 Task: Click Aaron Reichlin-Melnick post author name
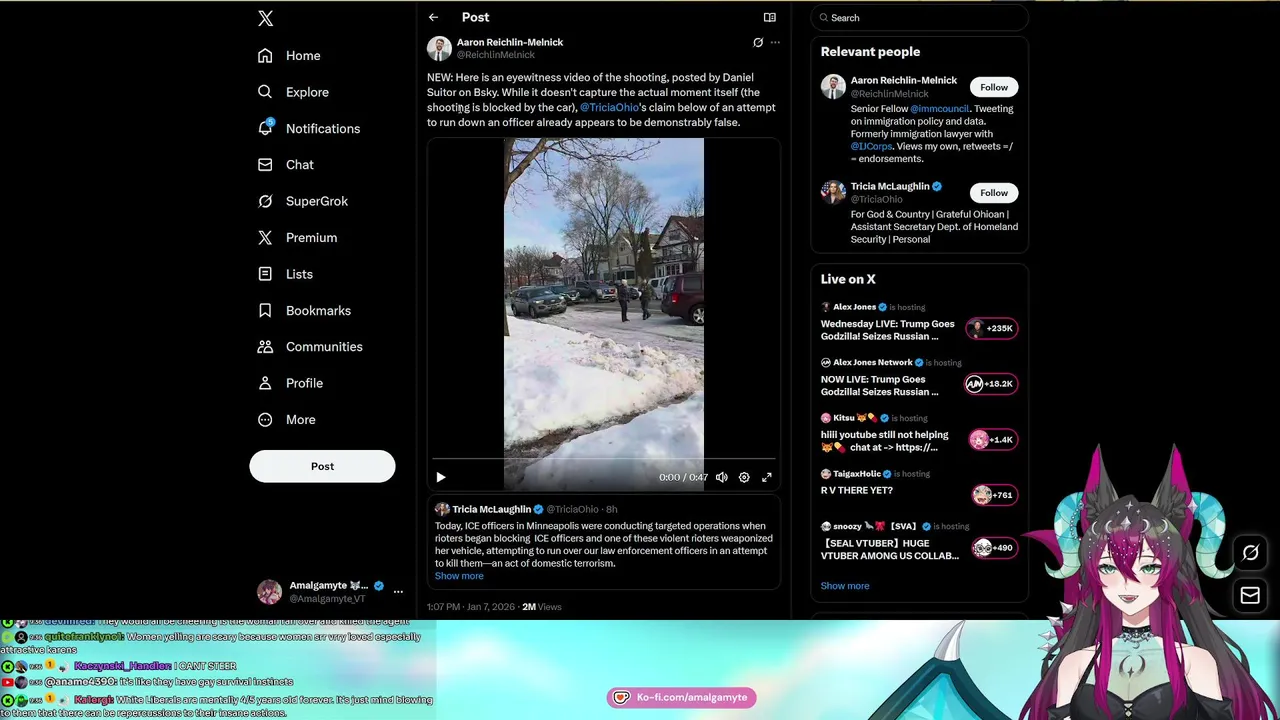pos(510,42)
